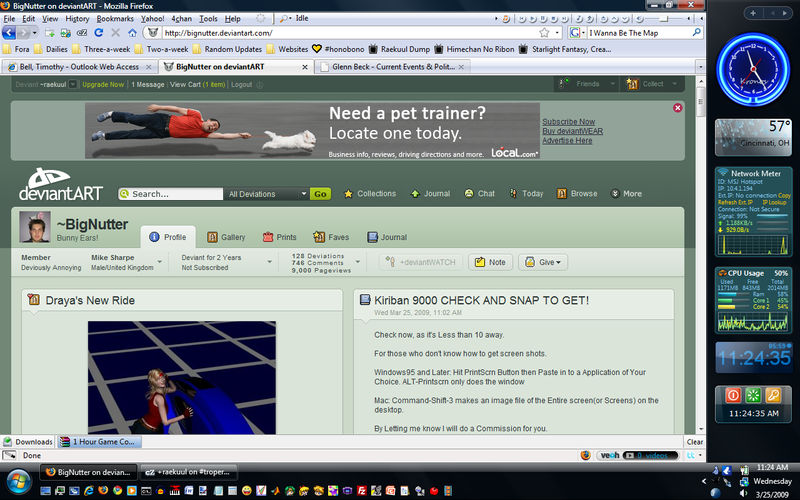Reload the page with Firefox refresh icon
Viewport: 800px width, 500px height.
tap(99, 33)
